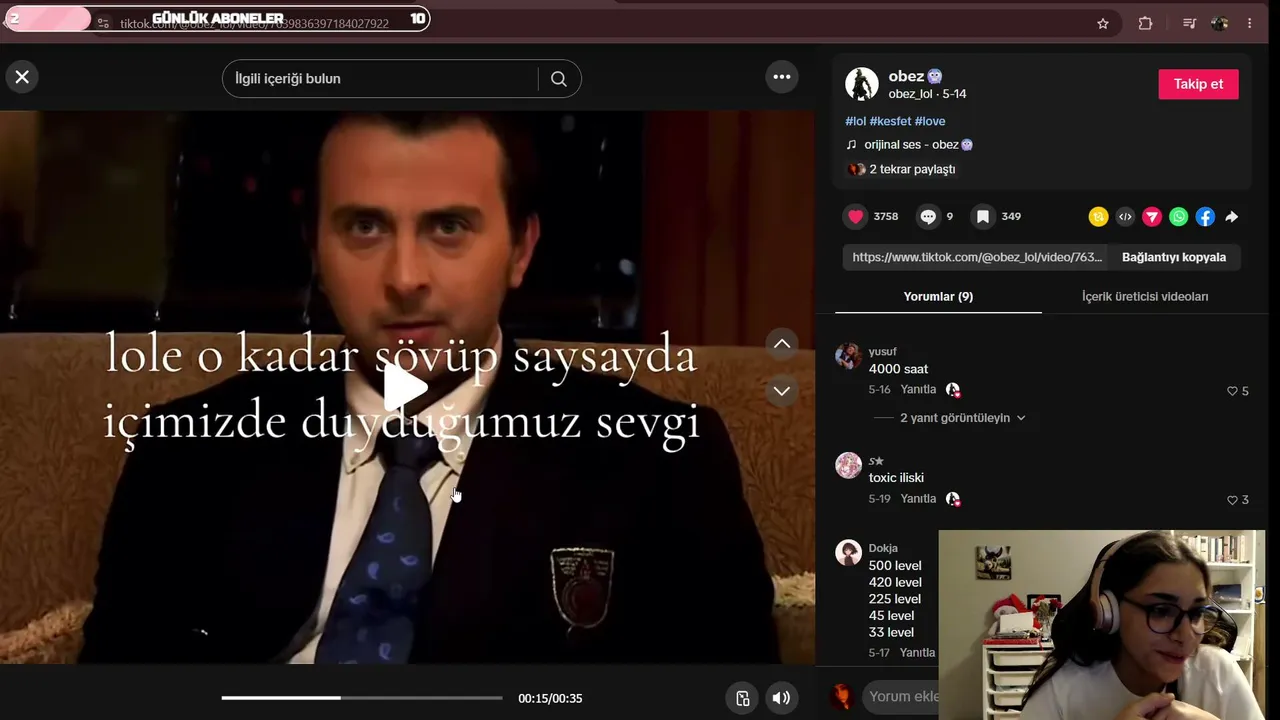Open the browser Extensions puzzle icon
Image resolution: width=1280 pixels, height=720 pixels.
pos(1146,23)
